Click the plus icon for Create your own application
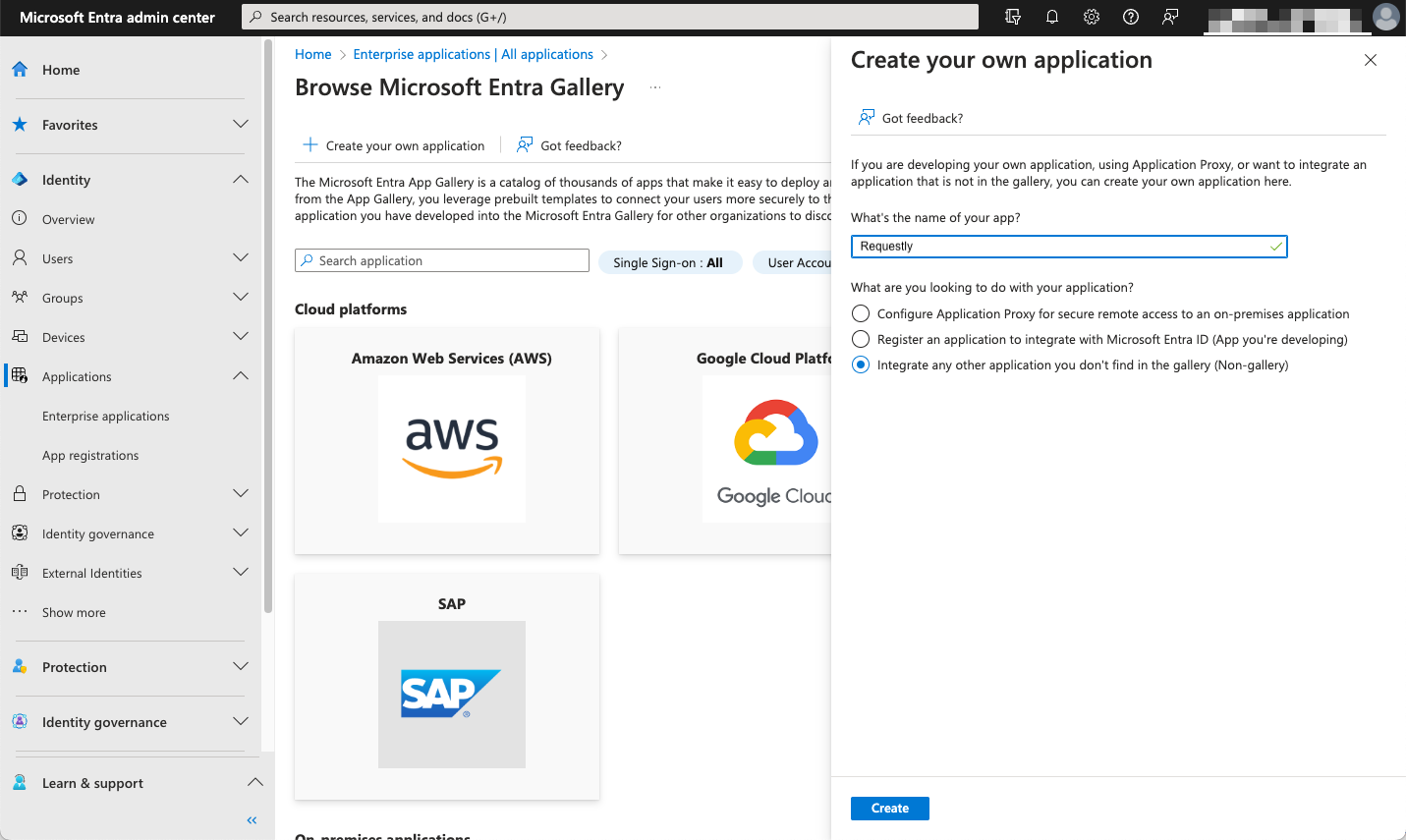 pyautogui.click(x=310, y=144)
